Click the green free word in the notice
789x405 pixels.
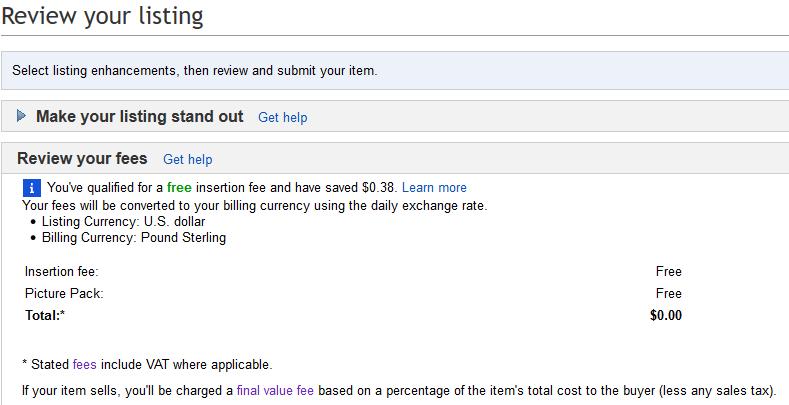coord(179,187)
